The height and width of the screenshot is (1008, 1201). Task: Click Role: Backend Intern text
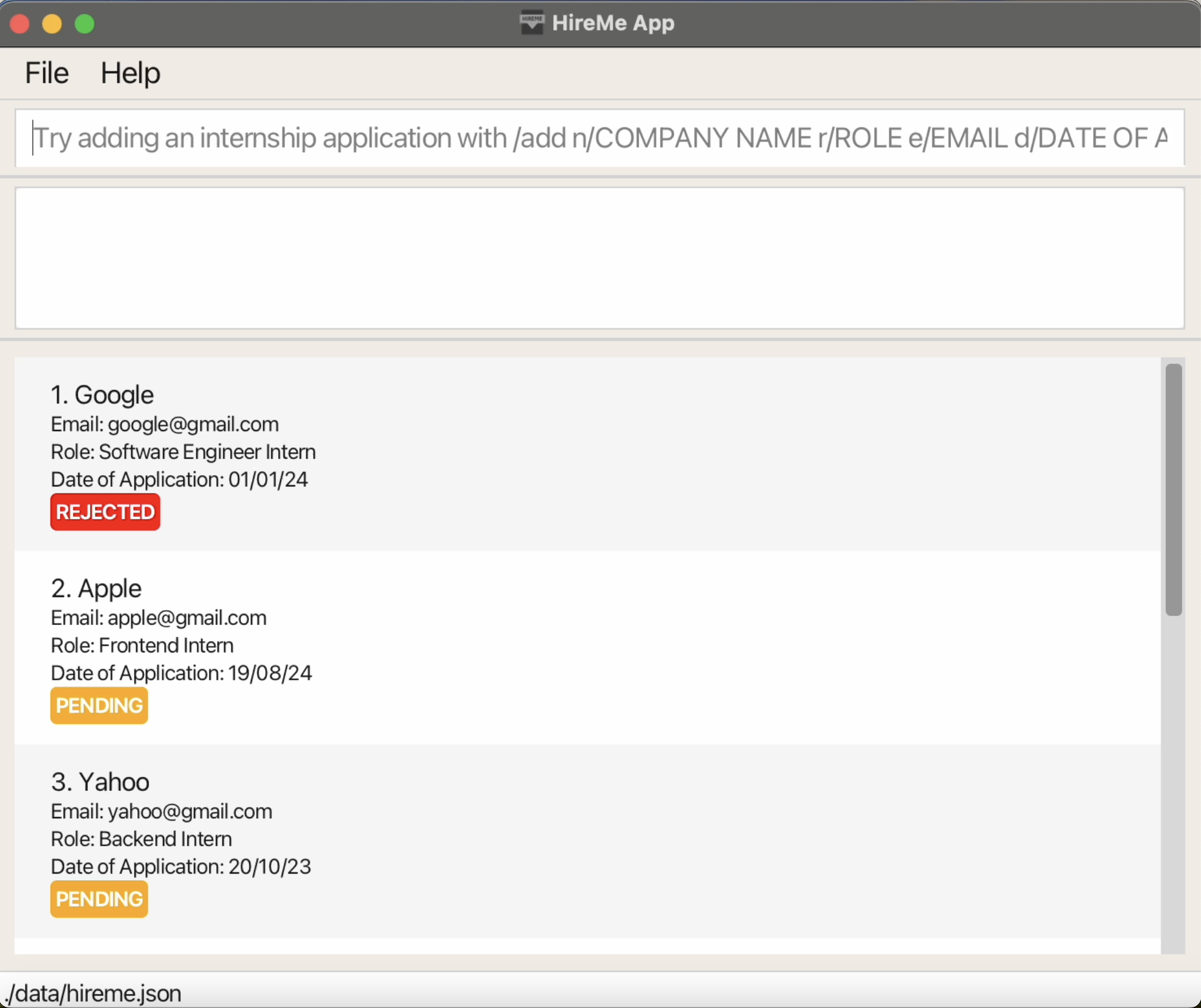tap(142, 839)
